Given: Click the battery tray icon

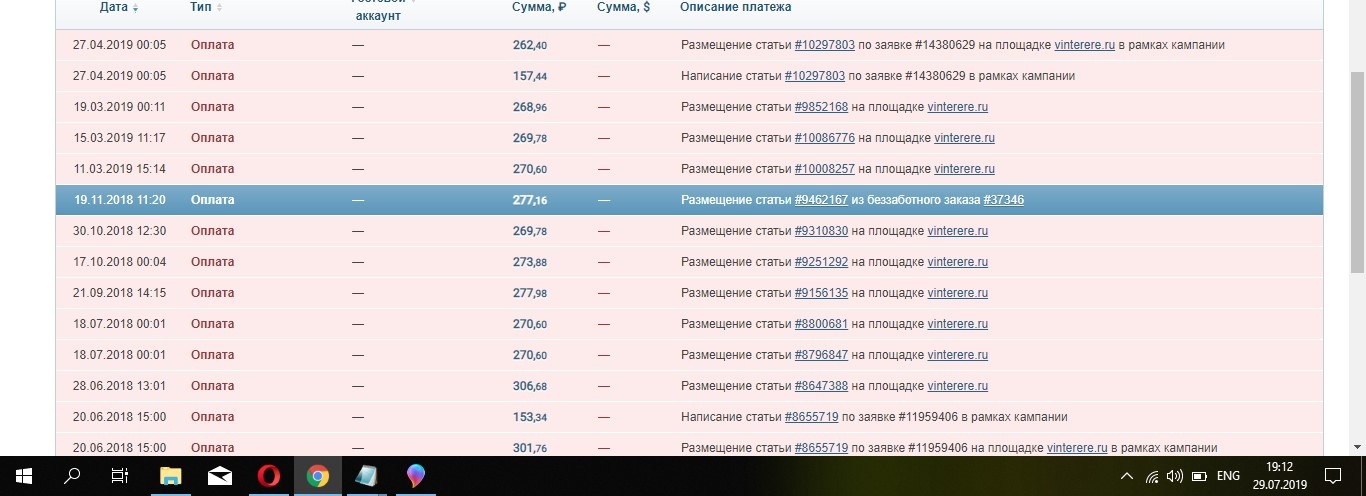Looking at the screenshot, I should click(x=1200, y=476).
